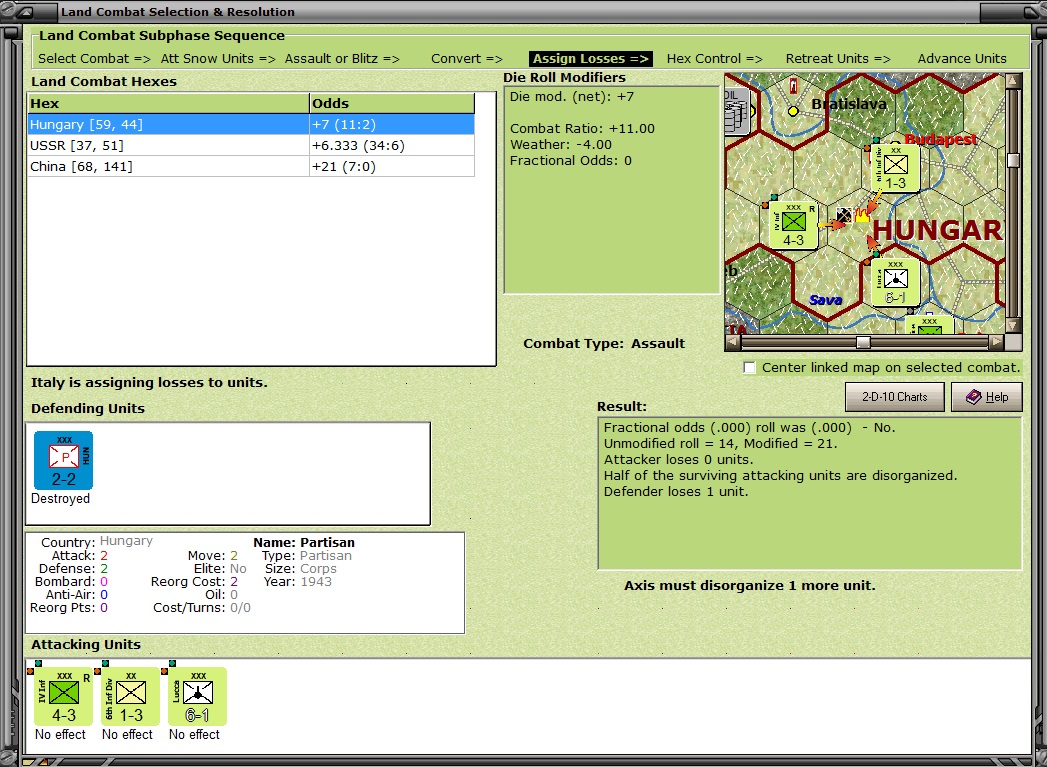
Task: Go to Assault or Blitz subphase
Action: click(342, 59)
